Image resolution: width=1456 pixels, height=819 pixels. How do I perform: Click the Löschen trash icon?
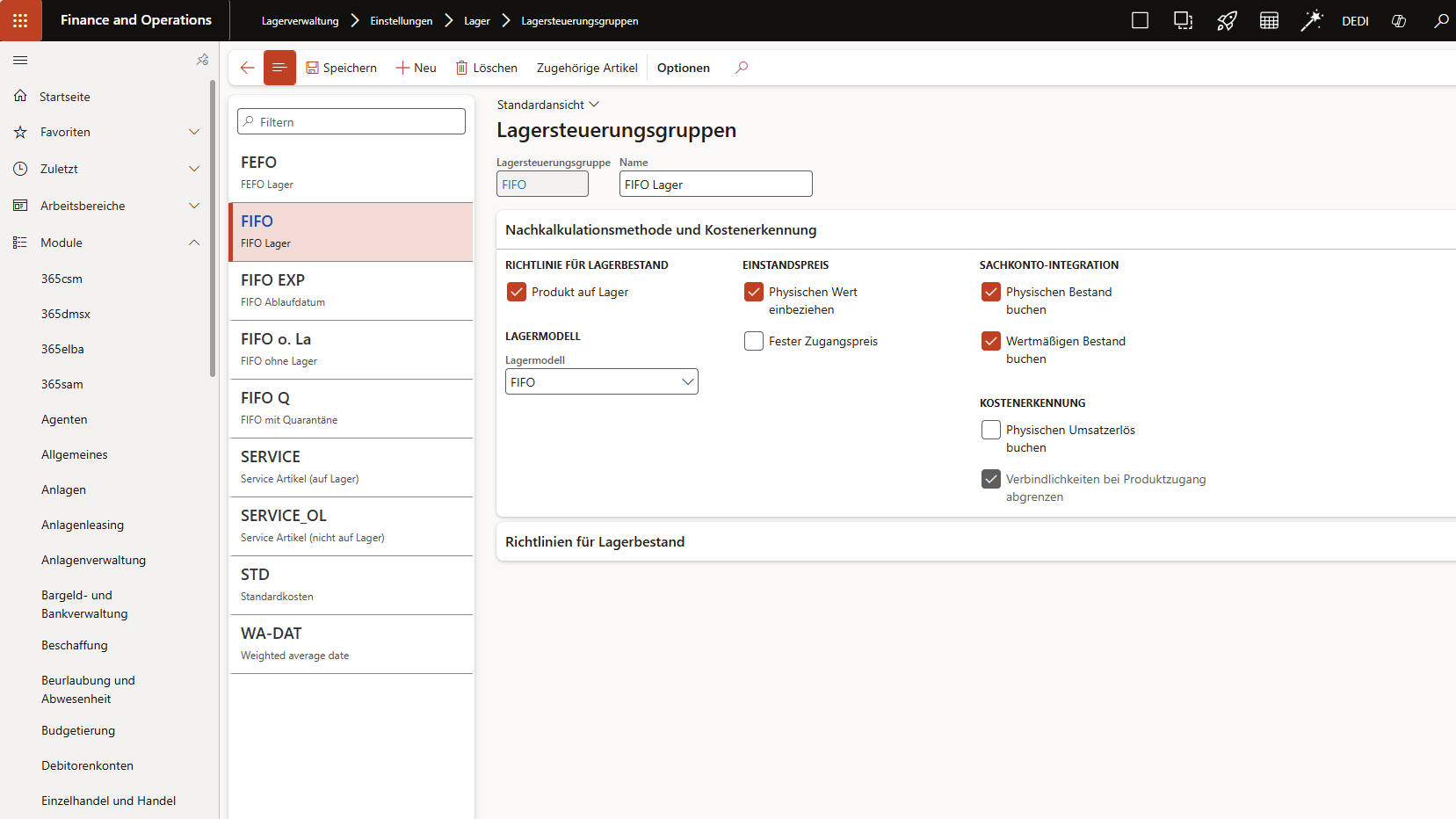click(461, 68)
